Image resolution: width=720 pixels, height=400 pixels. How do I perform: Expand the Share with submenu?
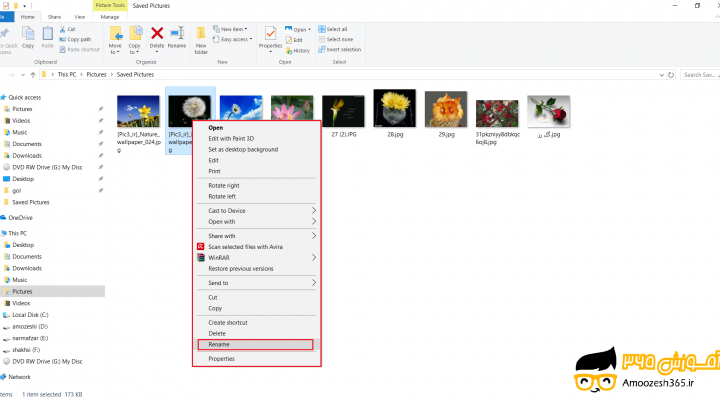tap(314, 236)
